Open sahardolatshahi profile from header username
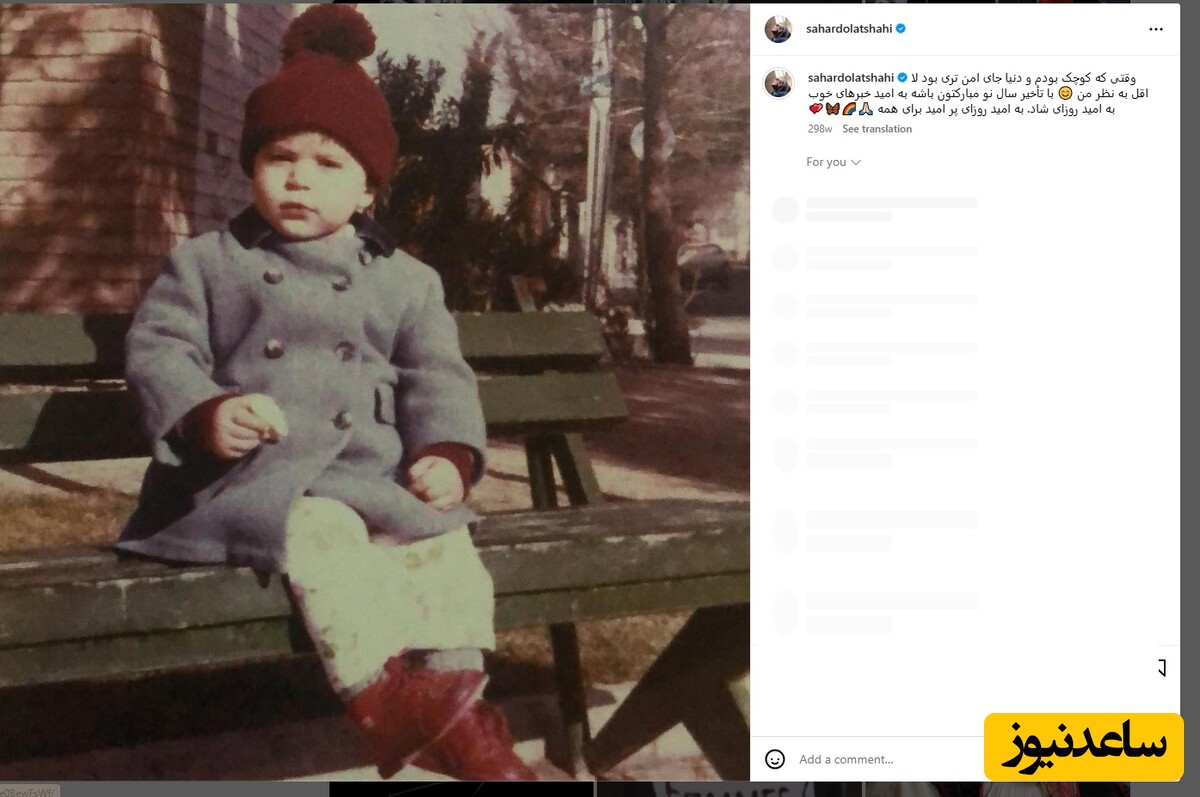1200x797 pixels. pos(849,29)
